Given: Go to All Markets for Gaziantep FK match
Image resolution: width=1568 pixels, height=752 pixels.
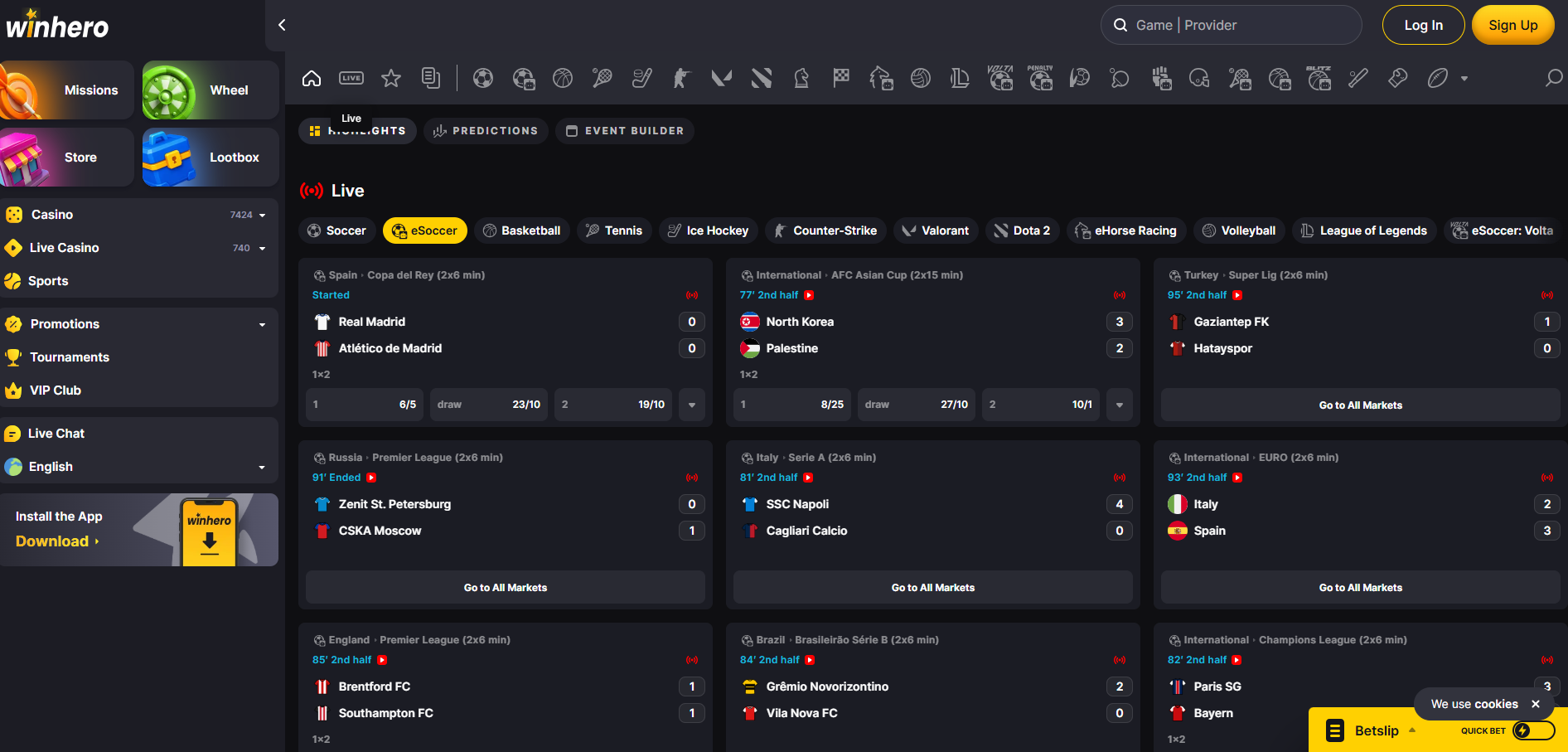Looking at the screenshot, I should 1360,405.
